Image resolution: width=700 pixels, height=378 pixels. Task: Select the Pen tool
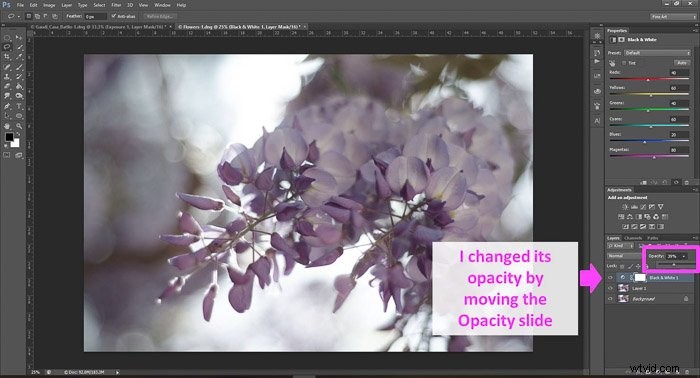click(7, 106)
